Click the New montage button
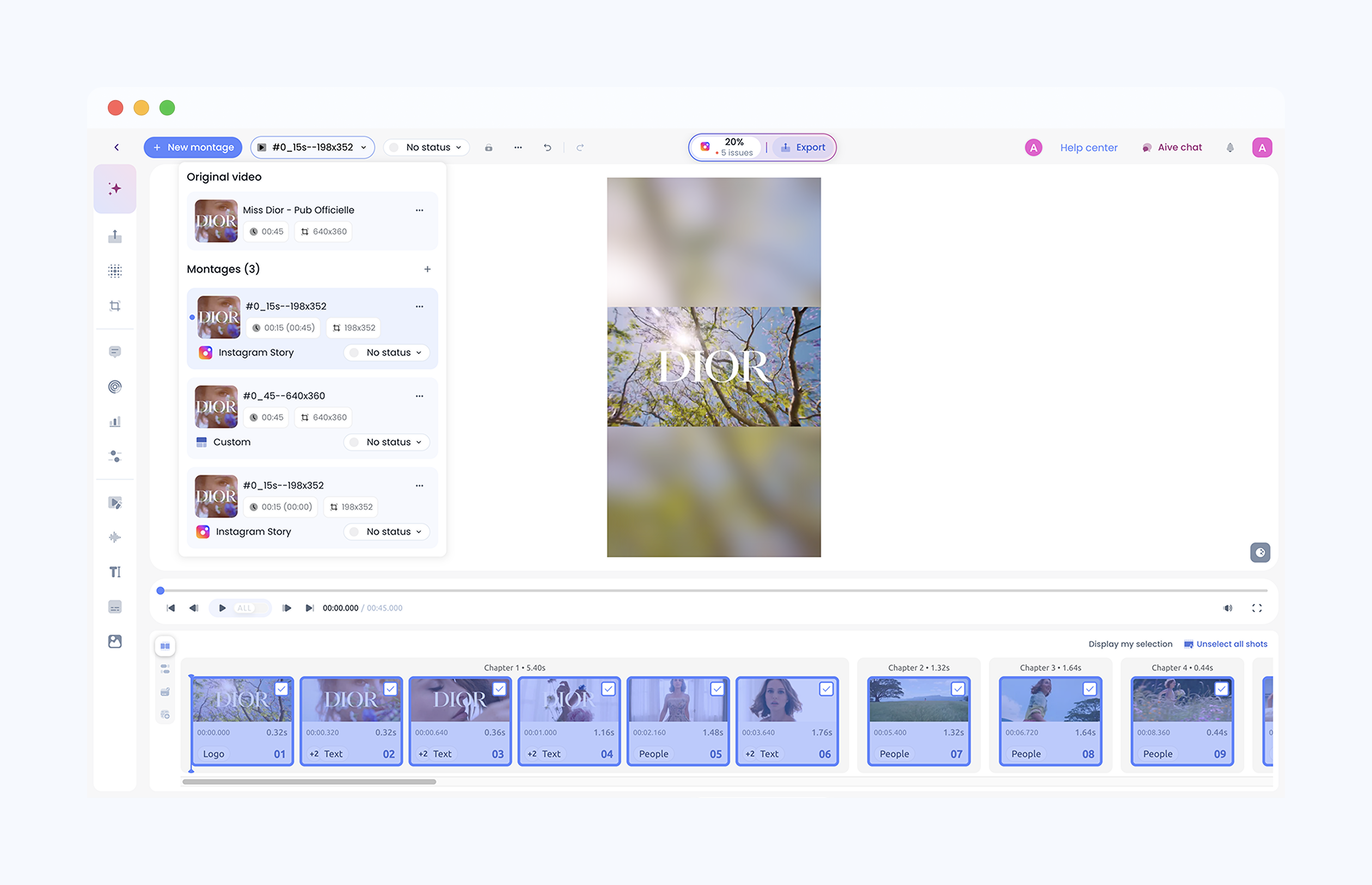The width and height of the screenshot is (1372, 885). coord(193,147)
